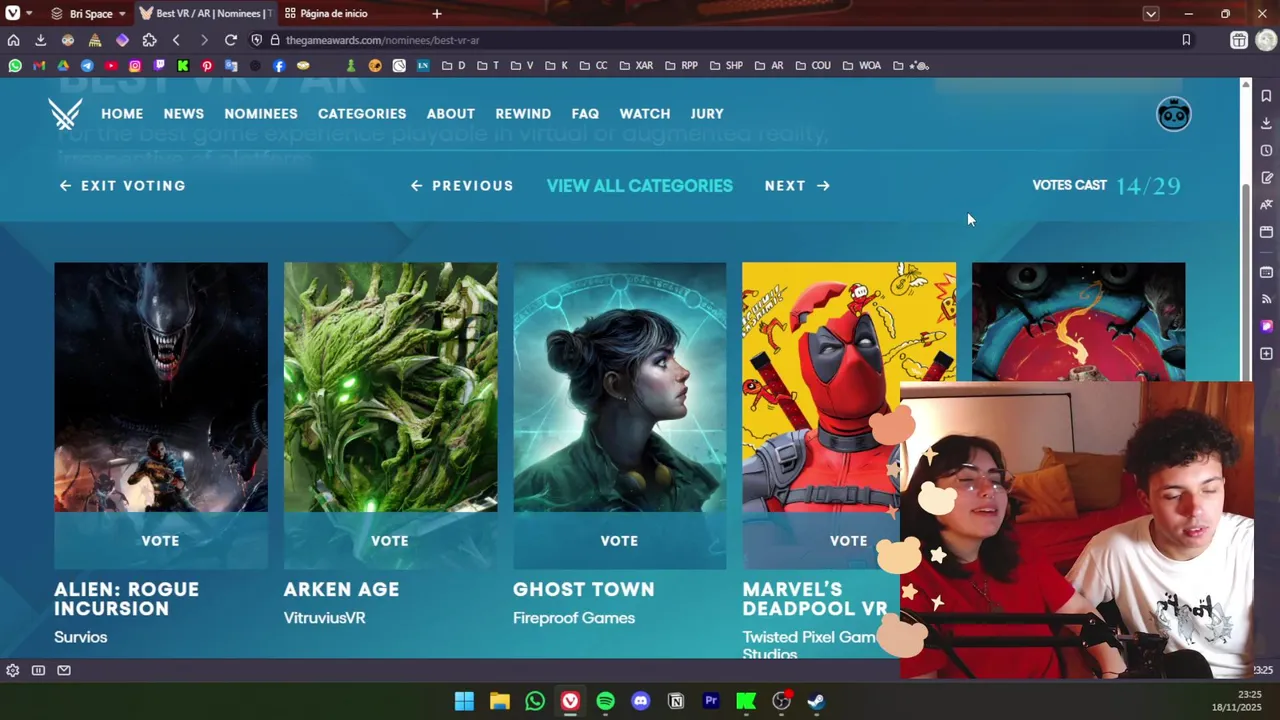This screenshot has height=720, width=1280.
Task: Open the Feeds RSS panel icon
Action: 1266,299
